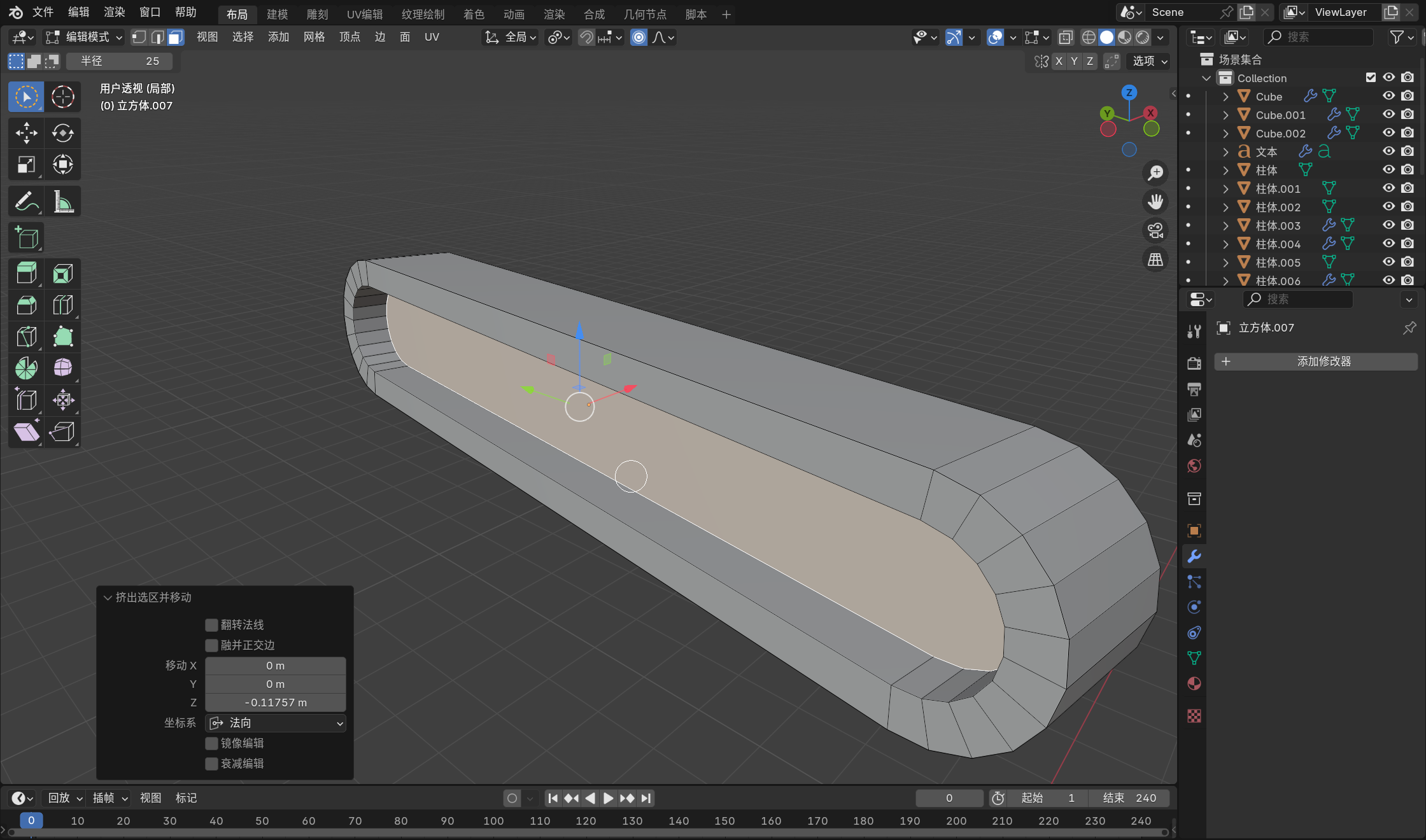Click the 半径 25 value slider
1426x840 pixels.
coord(120,61)
